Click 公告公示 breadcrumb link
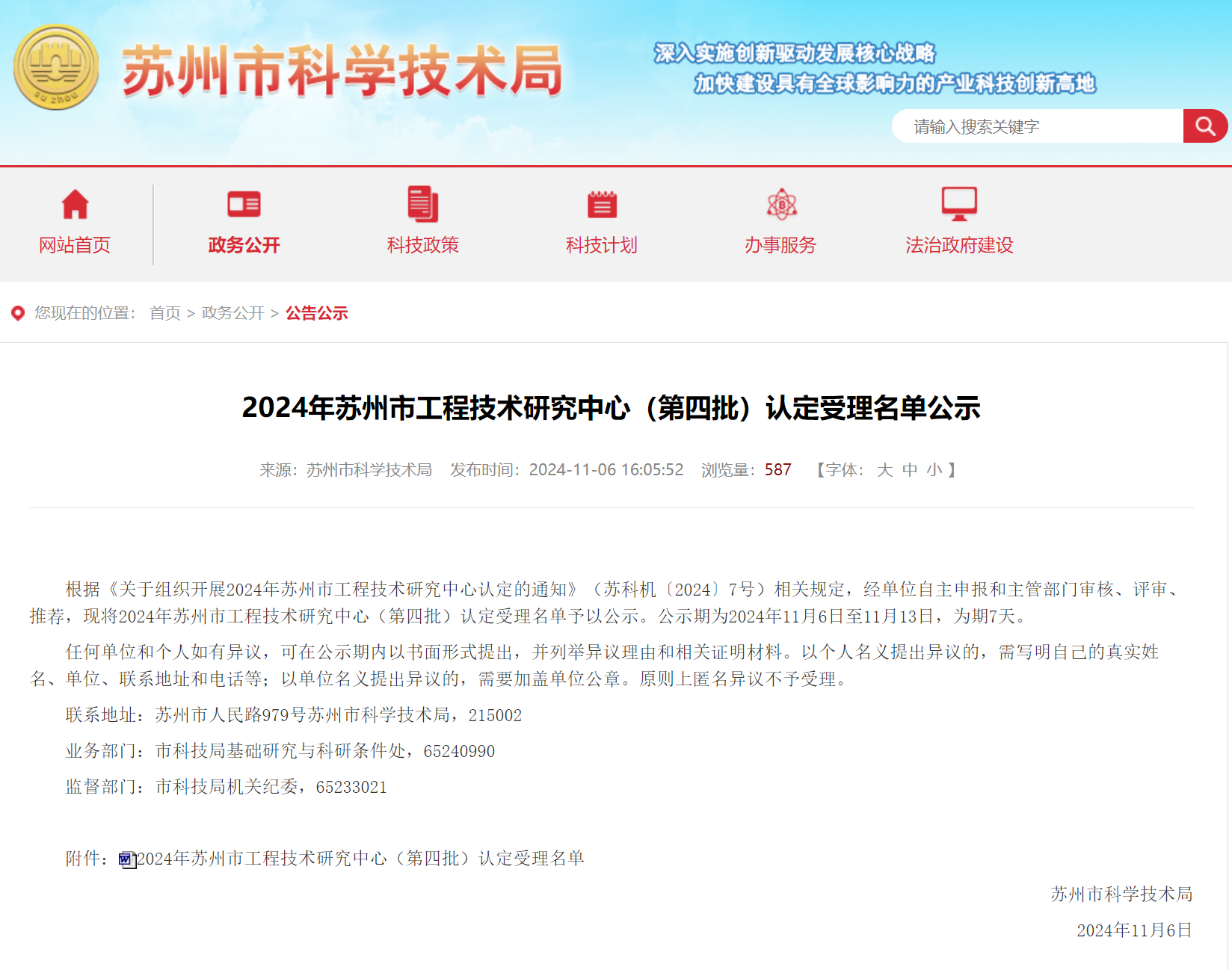The width and height of the screenshot is (1232, 970). tap(317, 313)
